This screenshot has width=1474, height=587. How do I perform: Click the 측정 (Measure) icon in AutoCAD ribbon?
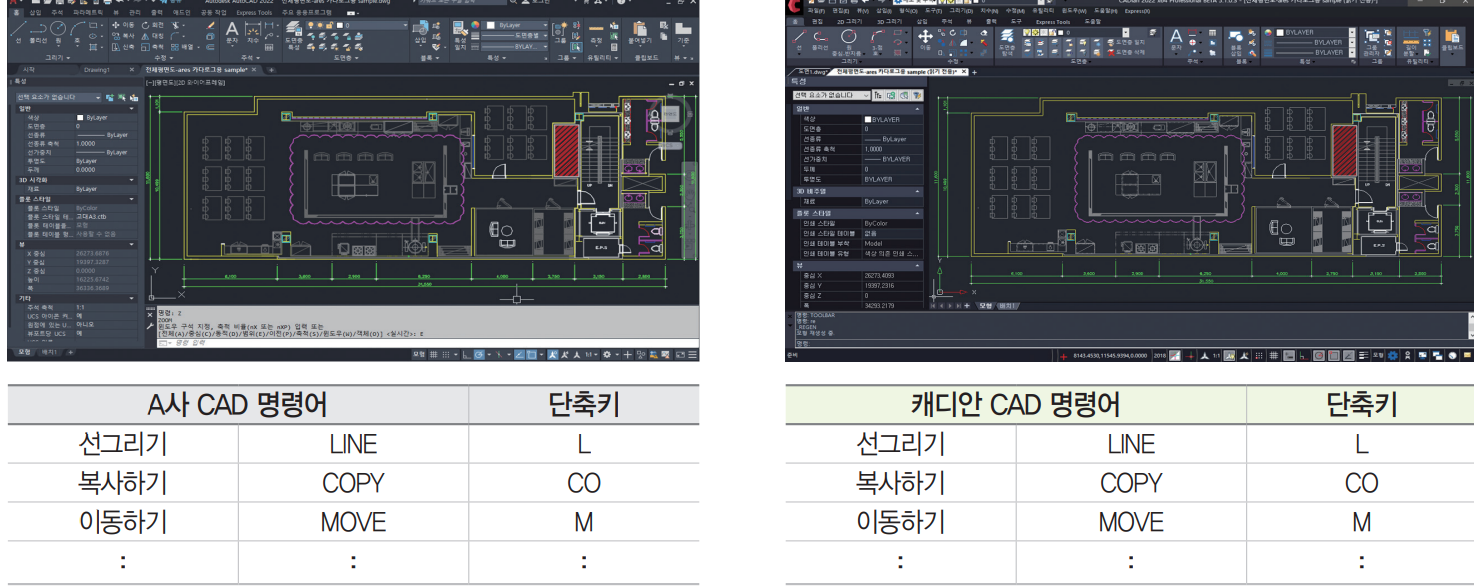click(596, 33)
